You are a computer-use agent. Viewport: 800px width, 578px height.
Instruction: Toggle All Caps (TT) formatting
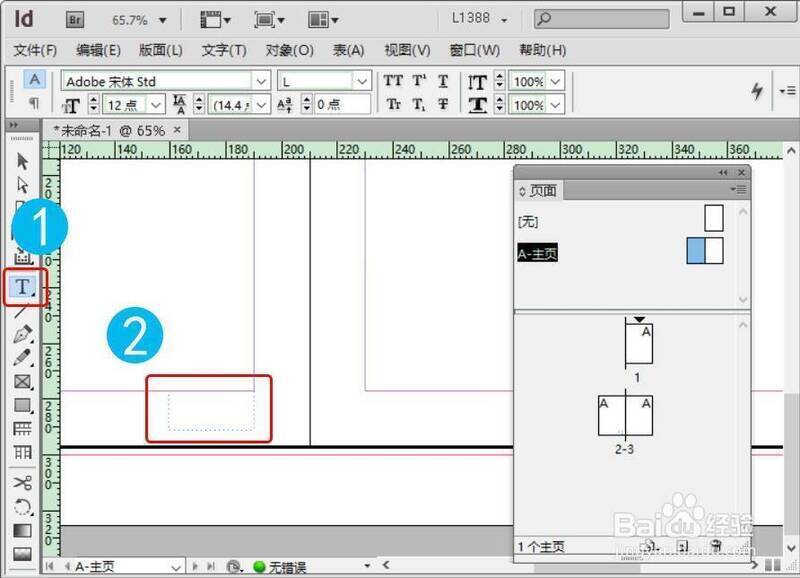pyautogui.click(x=394, y=81)
